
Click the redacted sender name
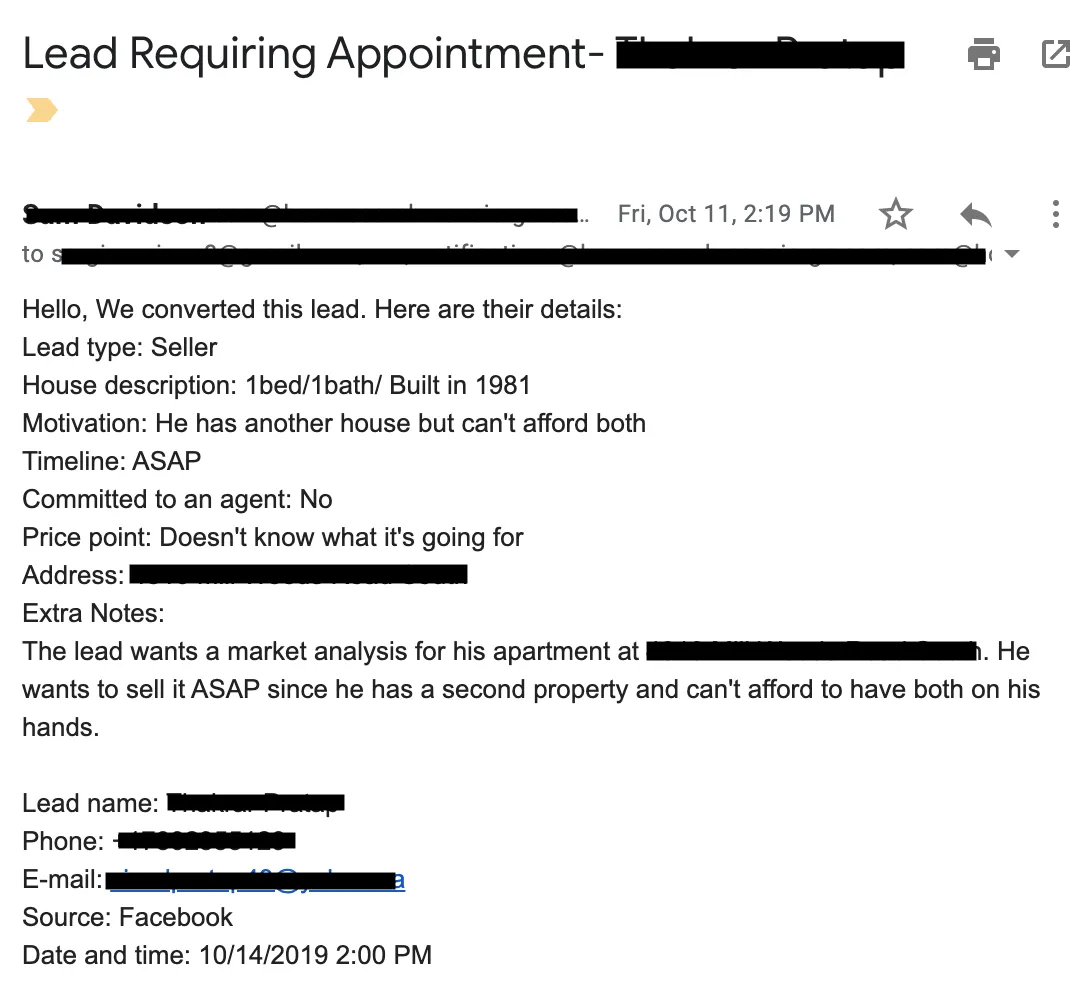click(115, 214)
